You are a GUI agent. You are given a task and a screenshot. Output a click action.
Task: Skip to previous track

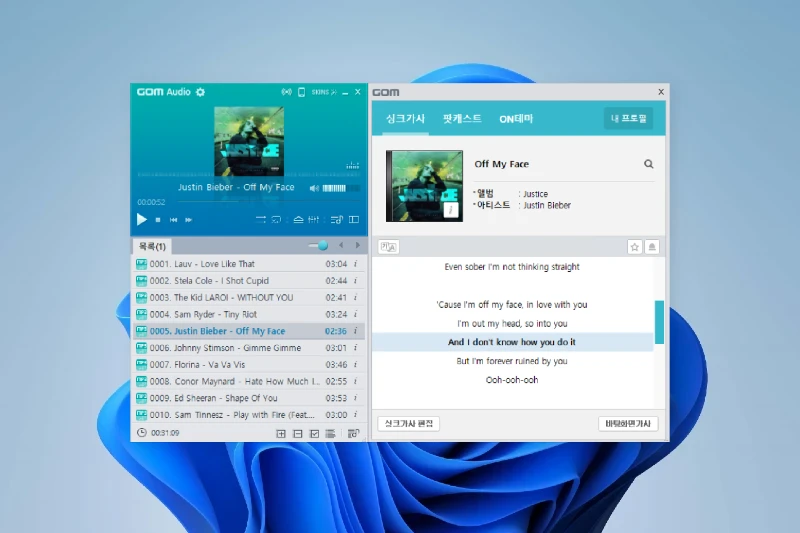[173, 220]
